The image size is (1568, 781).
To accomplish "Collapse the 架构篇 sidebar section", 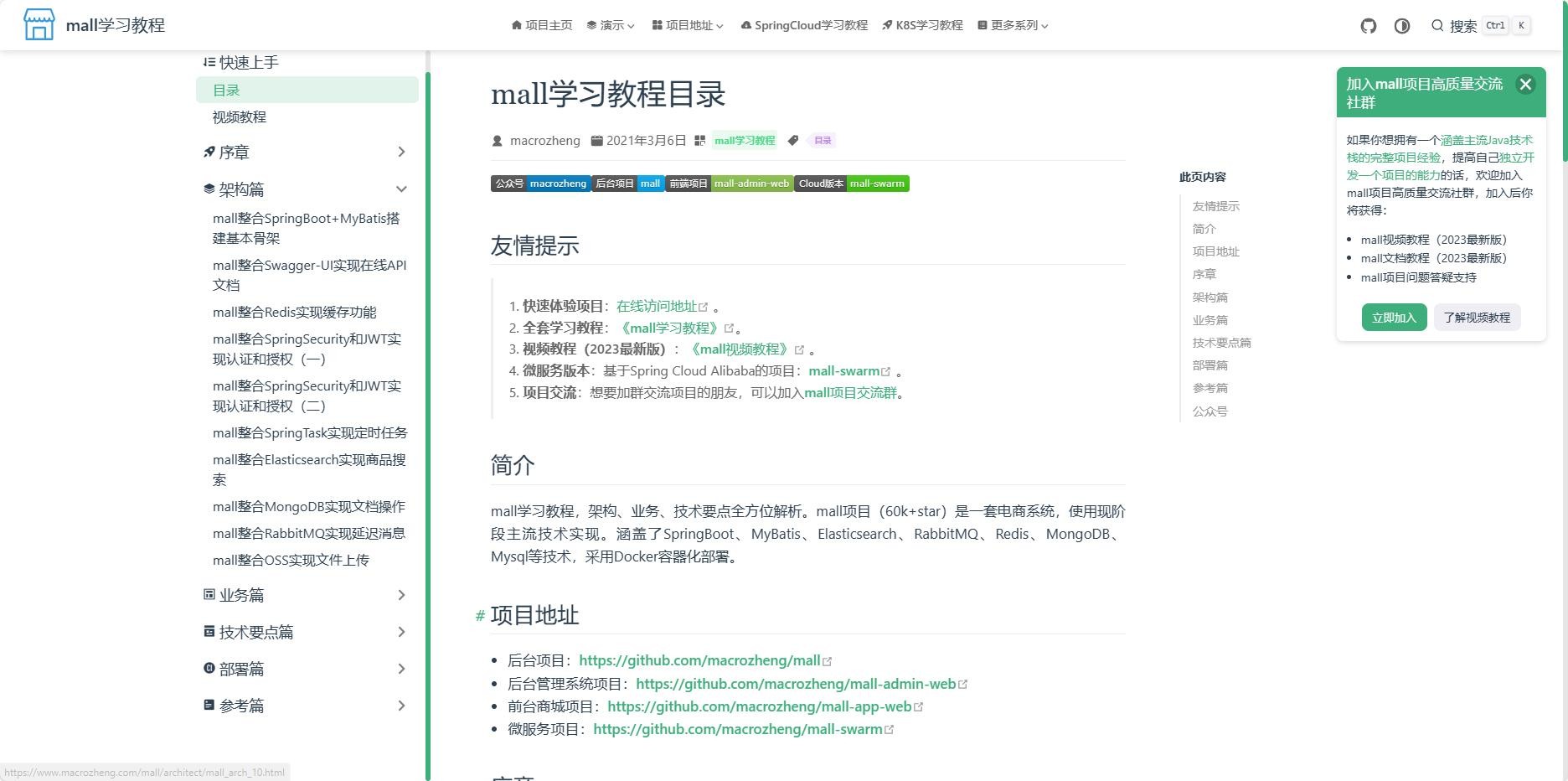I will (401, 189).
